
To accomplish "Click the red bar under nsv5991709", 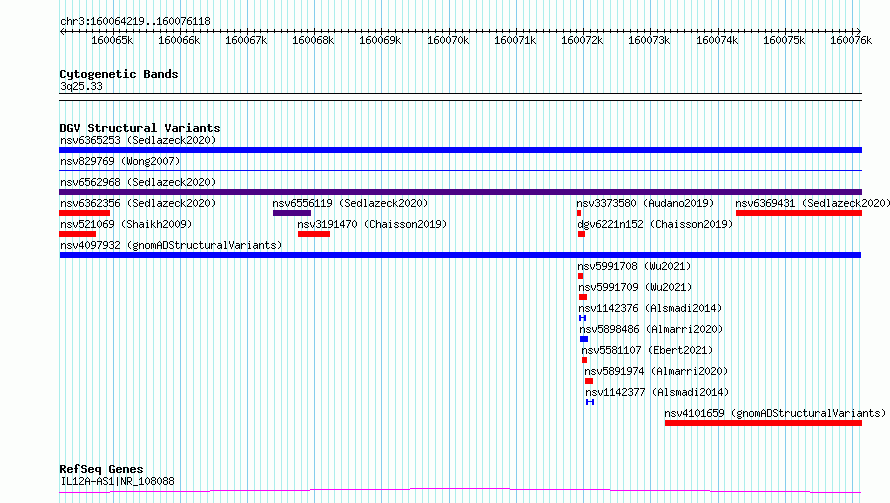I will point(583,297).
